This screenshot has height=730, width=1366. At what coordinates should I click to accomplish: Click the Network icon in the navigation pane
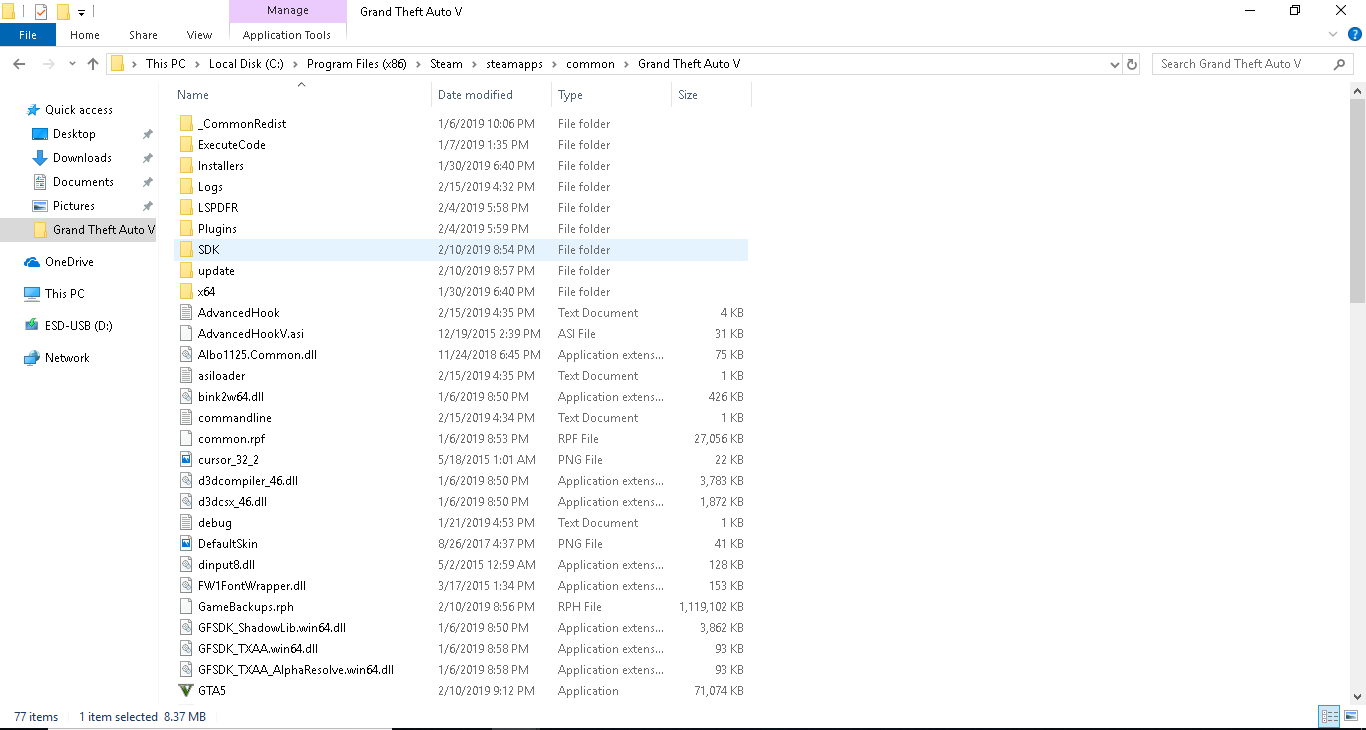32,358
